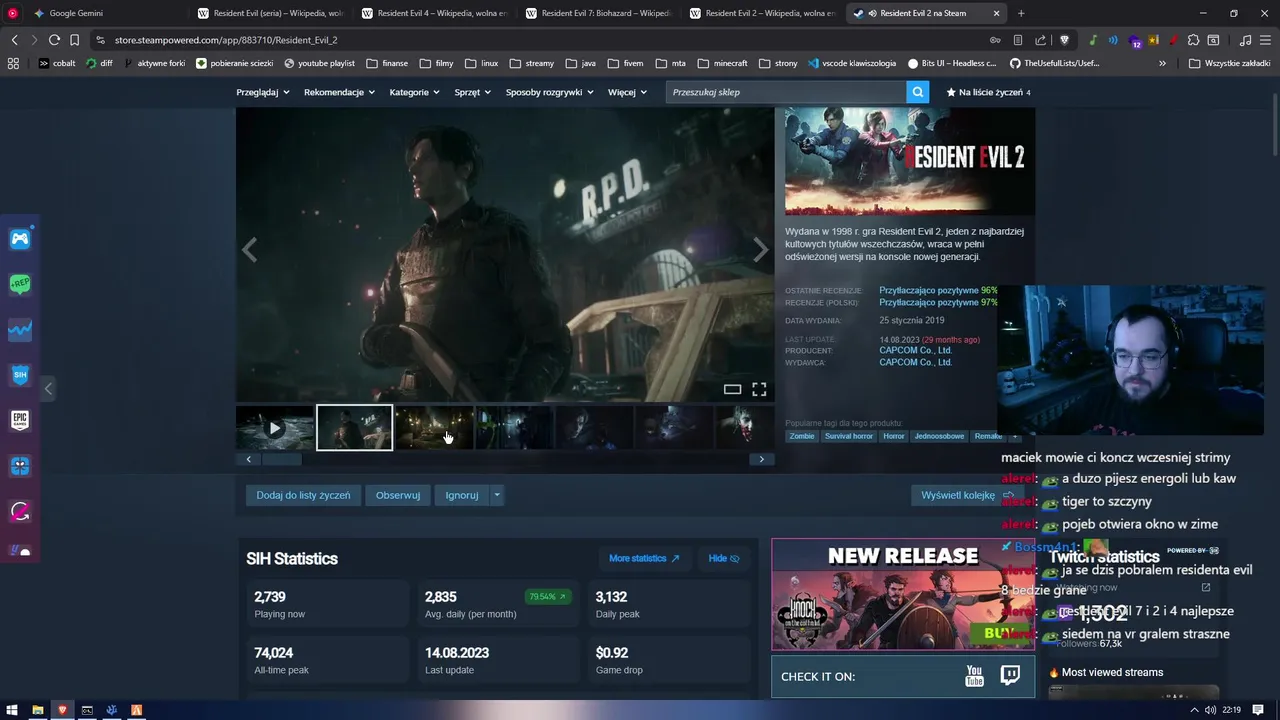Click the Survival horror tag
The width and height of the screenshot is (1280, 720).
(849, 436)
